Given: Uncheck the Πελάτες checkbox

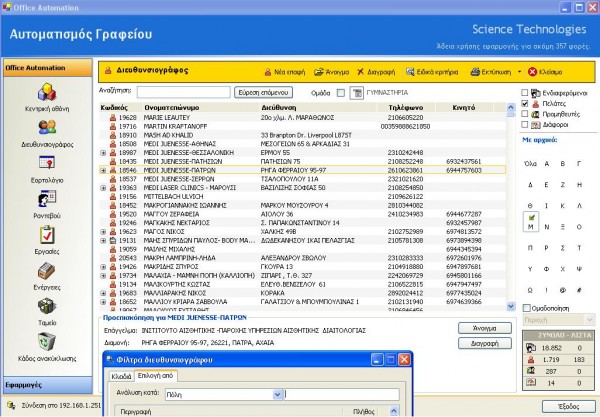Looking at the screenshot, I should [x=525, y=103].
